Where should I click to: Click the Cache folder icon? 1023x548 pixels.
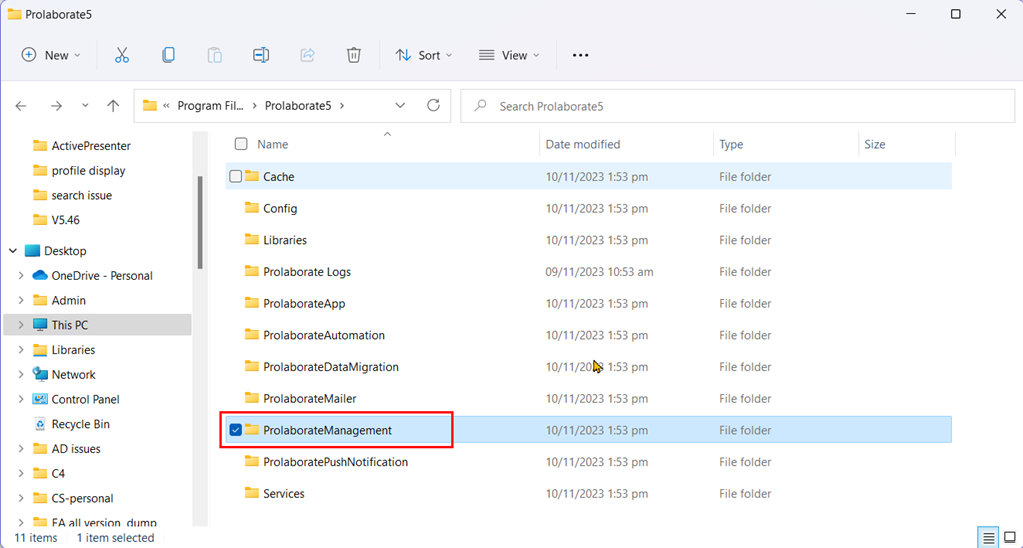[252, 176]
